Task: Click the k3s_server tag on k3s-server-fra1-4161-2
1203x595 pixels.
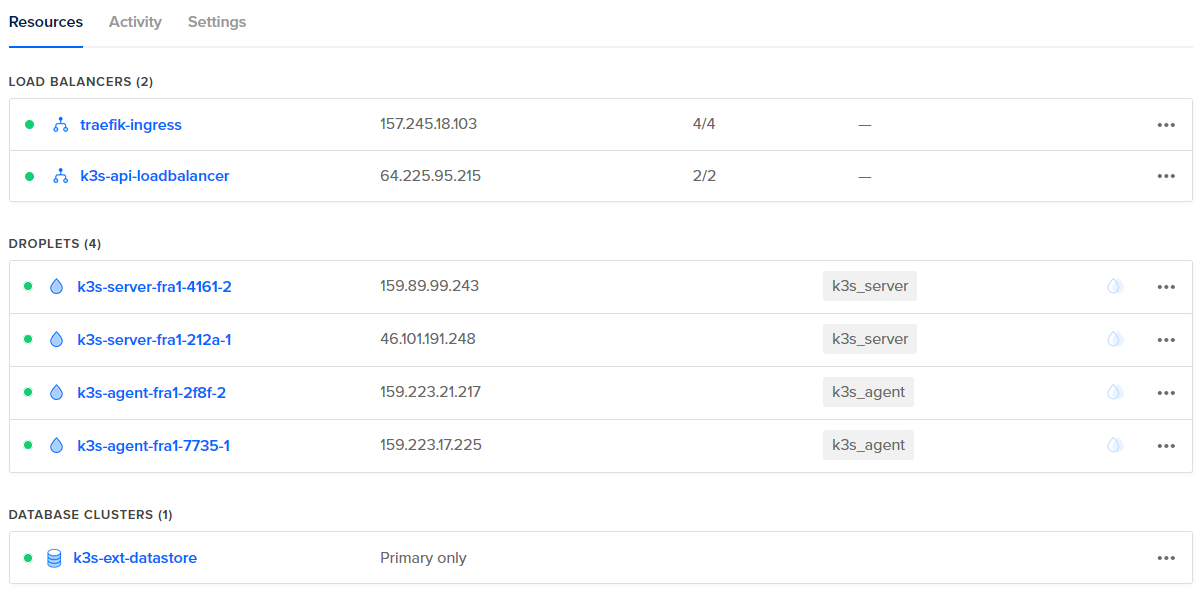Action: [x=870, y=286]
